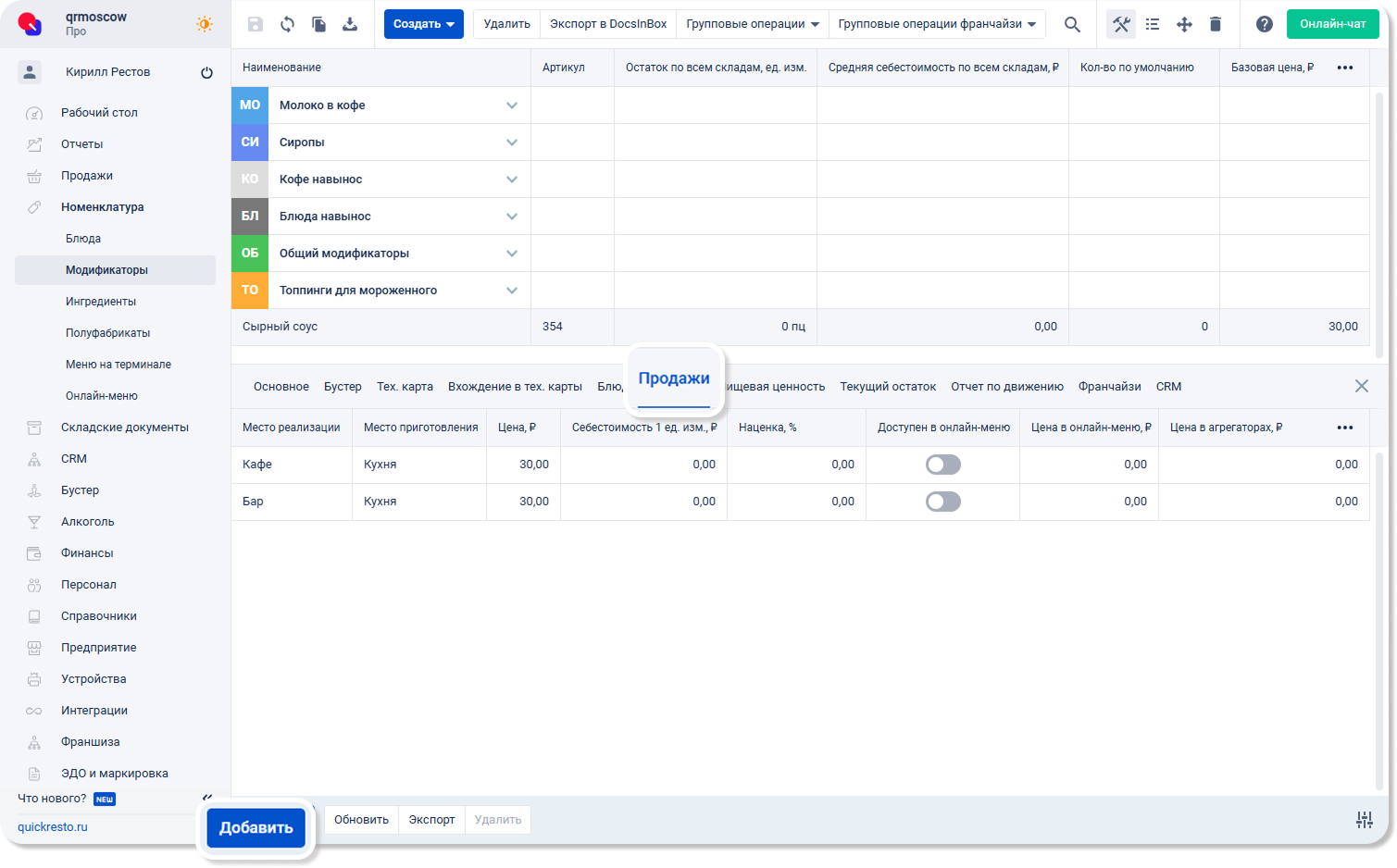Open the Онлайн-чат button
The image size is (1397, 868).
click(x=1333, y=24)
